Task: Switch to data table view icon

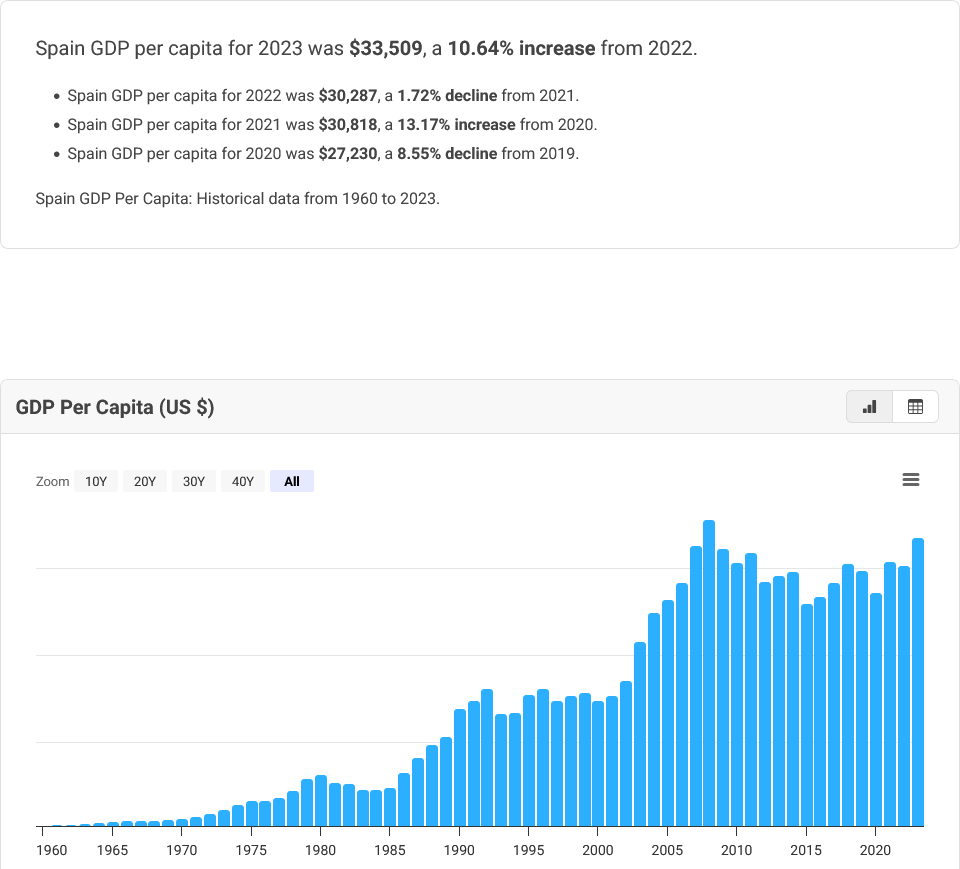Action: click(x=915, y=407)
